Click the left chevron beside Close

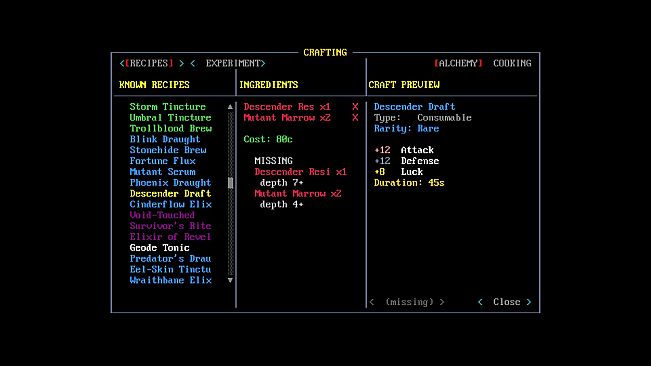pos(480,302)
